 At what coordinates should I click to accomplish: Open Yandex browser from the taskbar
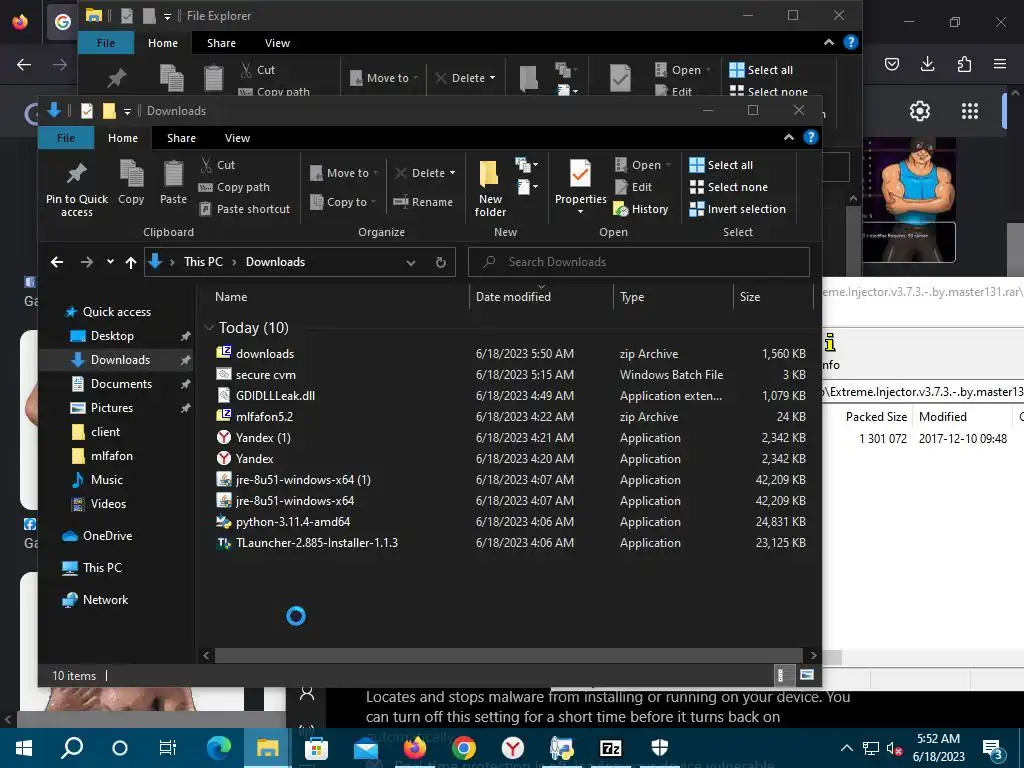513,748
